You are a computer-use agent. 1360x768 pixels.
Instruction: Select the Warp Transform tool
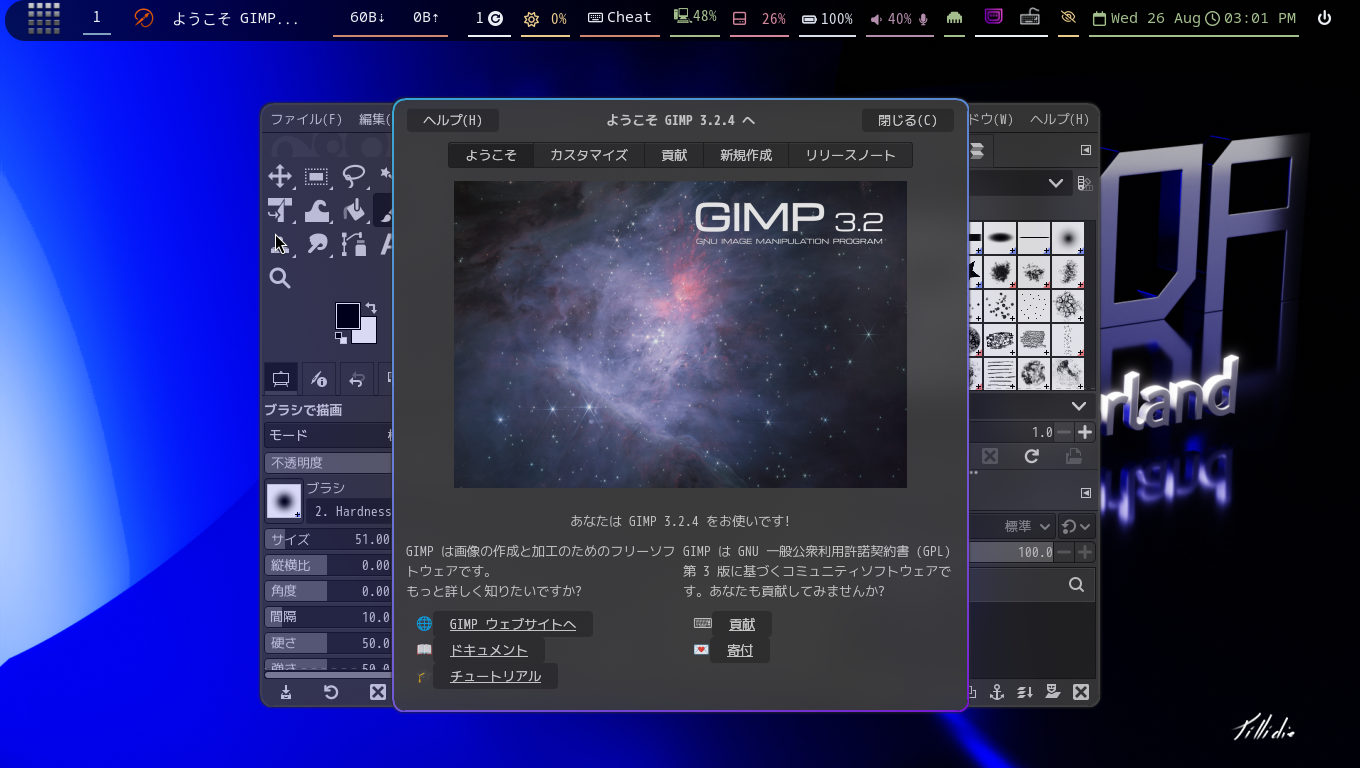click(x=317, y=210)
